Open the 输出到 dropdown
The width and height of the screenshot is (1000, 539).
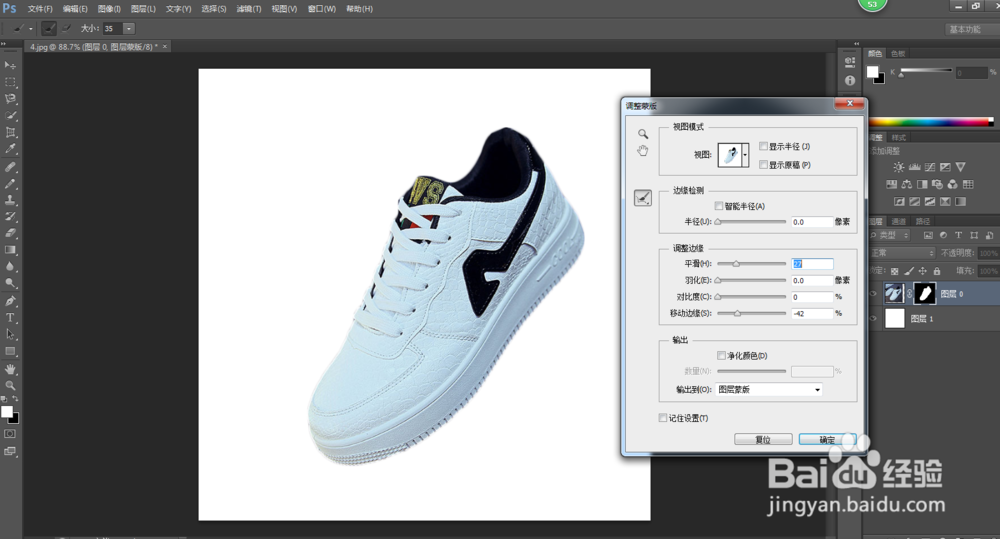[768, 390]
